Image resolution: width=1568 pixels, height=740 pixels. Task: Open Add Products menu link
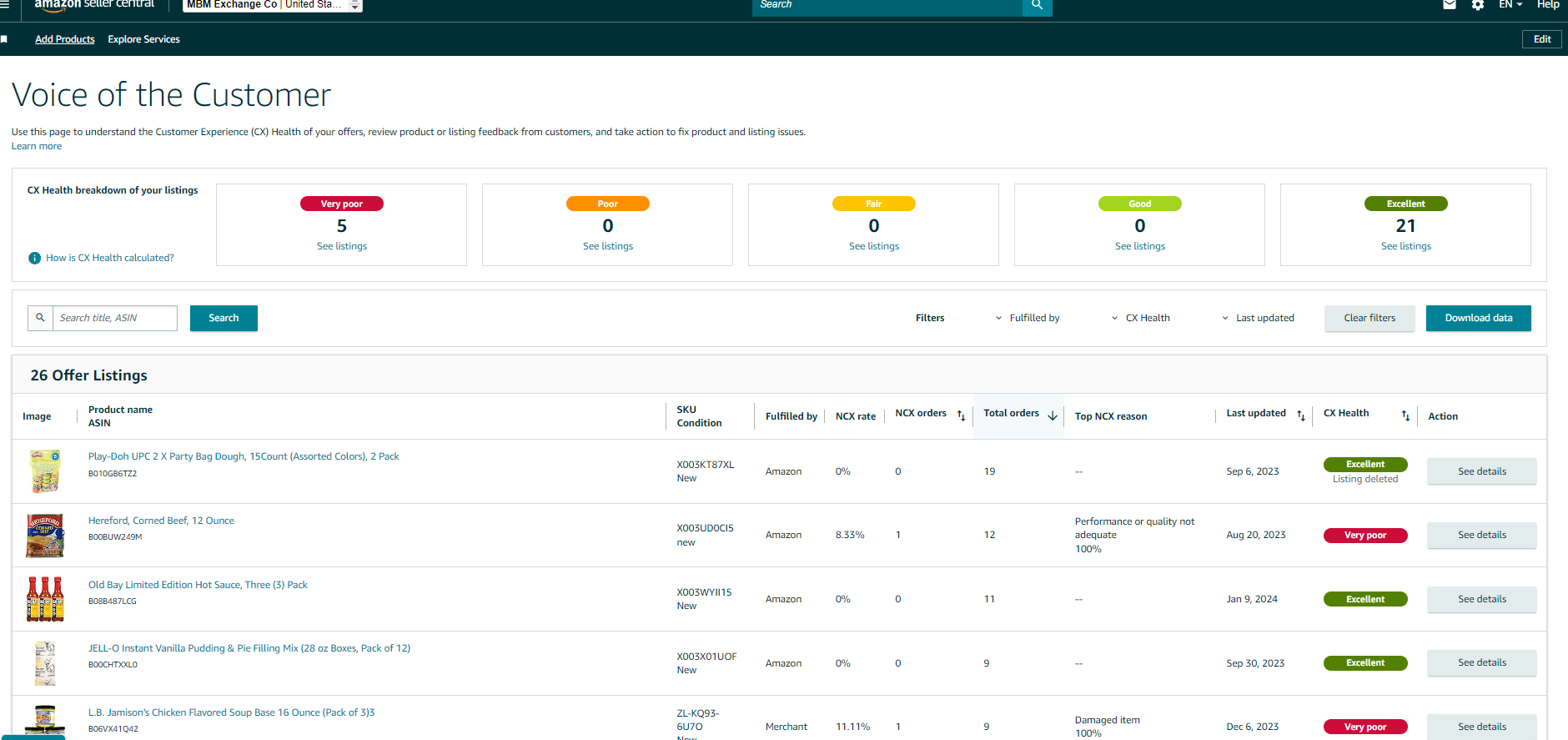coord(65,39)
